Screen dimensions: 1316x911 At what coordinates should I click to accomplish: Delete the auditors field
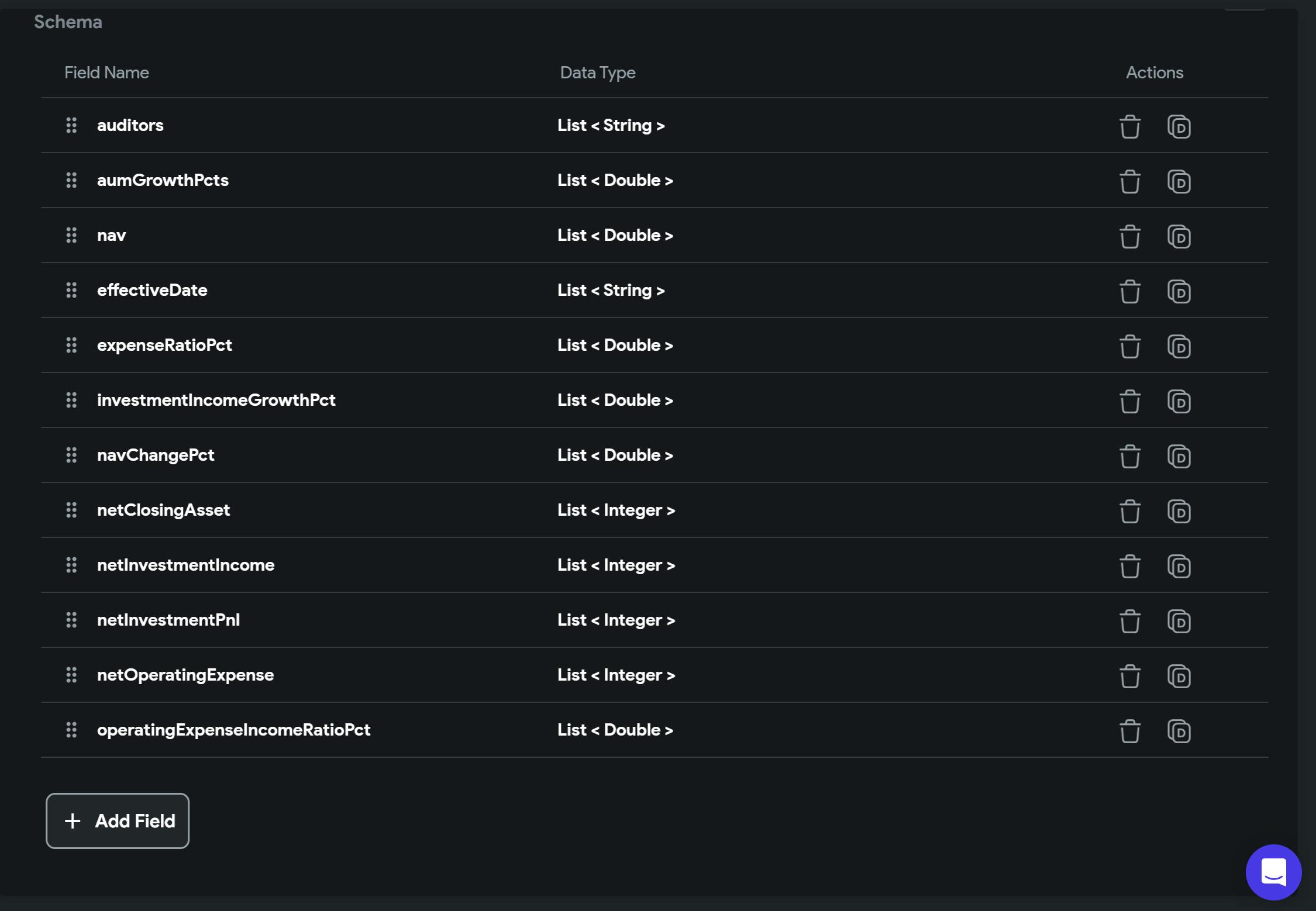(1129, 126)
